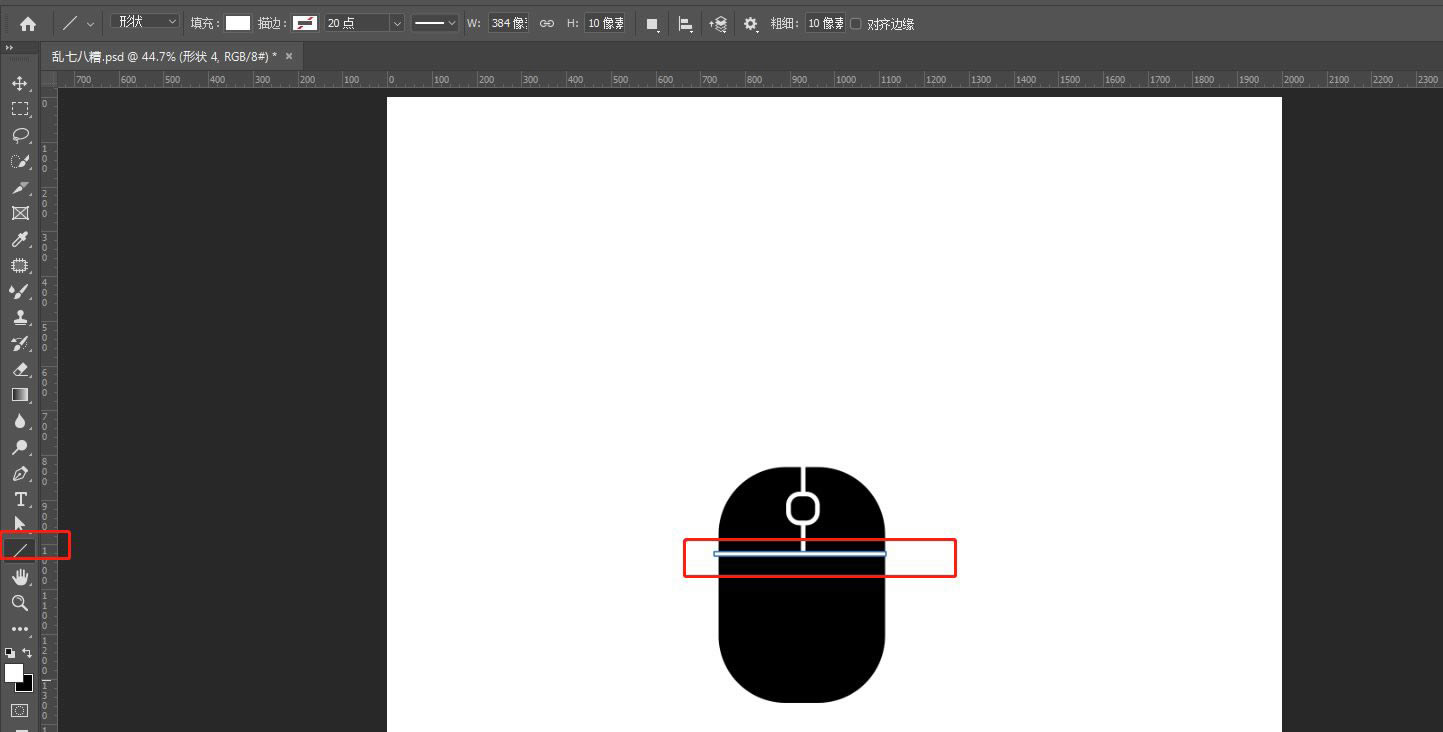Swap foreground and background colors
This screenshot has width=1443, height=732.
pos(27,652)
